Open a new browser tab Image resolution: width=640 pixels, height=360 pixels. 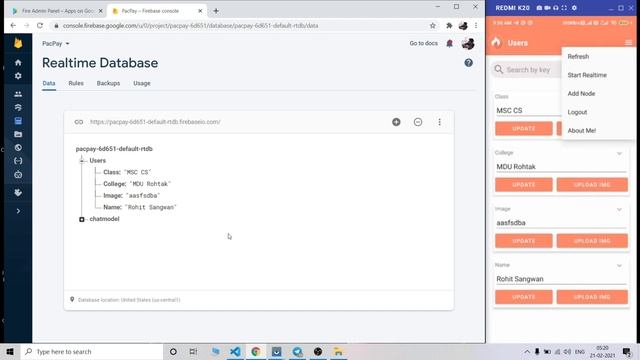pos(216,11)
